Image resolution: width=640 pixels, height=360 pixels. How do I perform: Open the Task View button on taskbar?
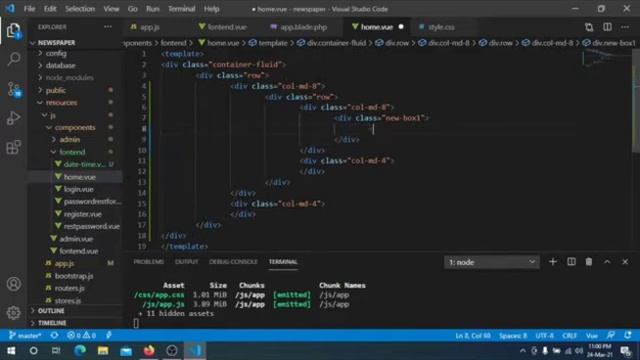(x=56, y=351)
